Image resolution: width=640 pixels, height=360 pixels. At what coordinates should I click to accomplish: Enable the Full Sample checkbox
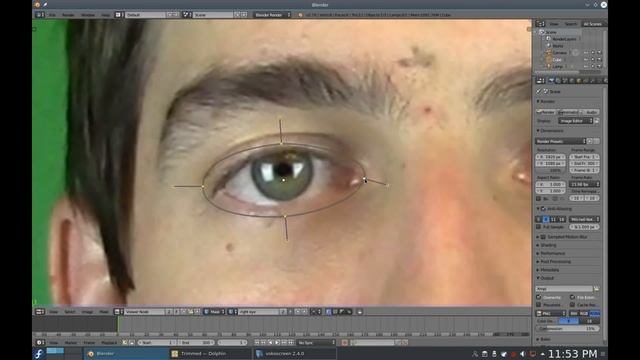538,227
